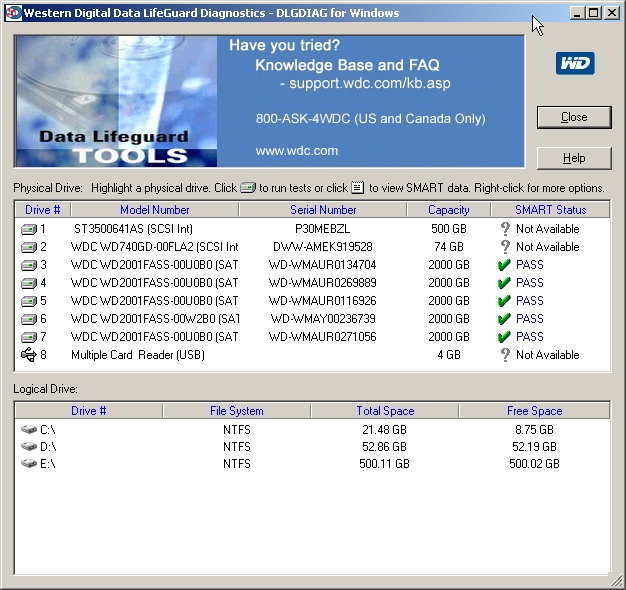Screen dimensions: 626x590
Task: Click serial number WD-WMAUR0116926
Action: [x=323, y=301]
